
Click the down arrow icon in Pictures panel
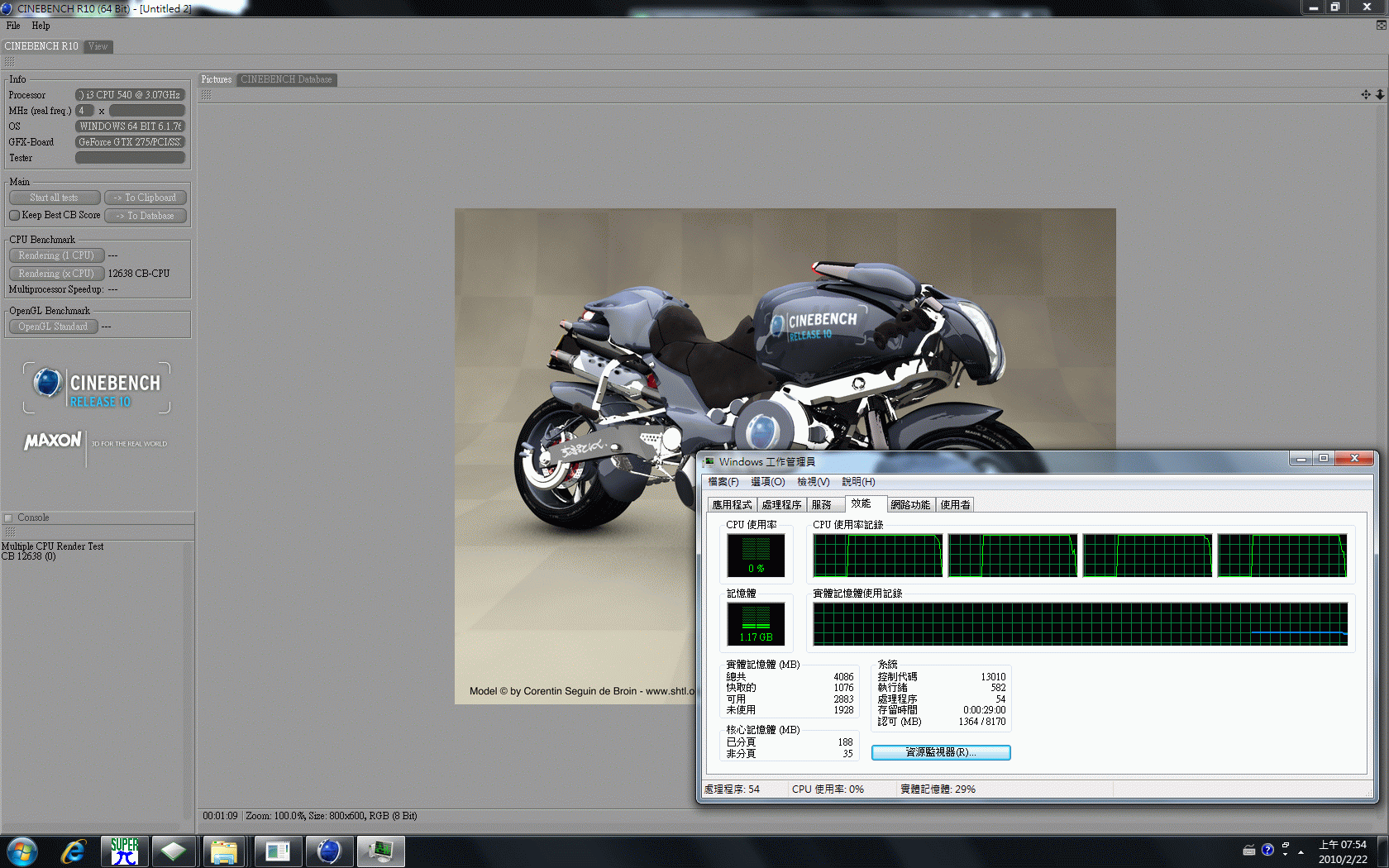pyautogui.click(x=1380, y=94)
